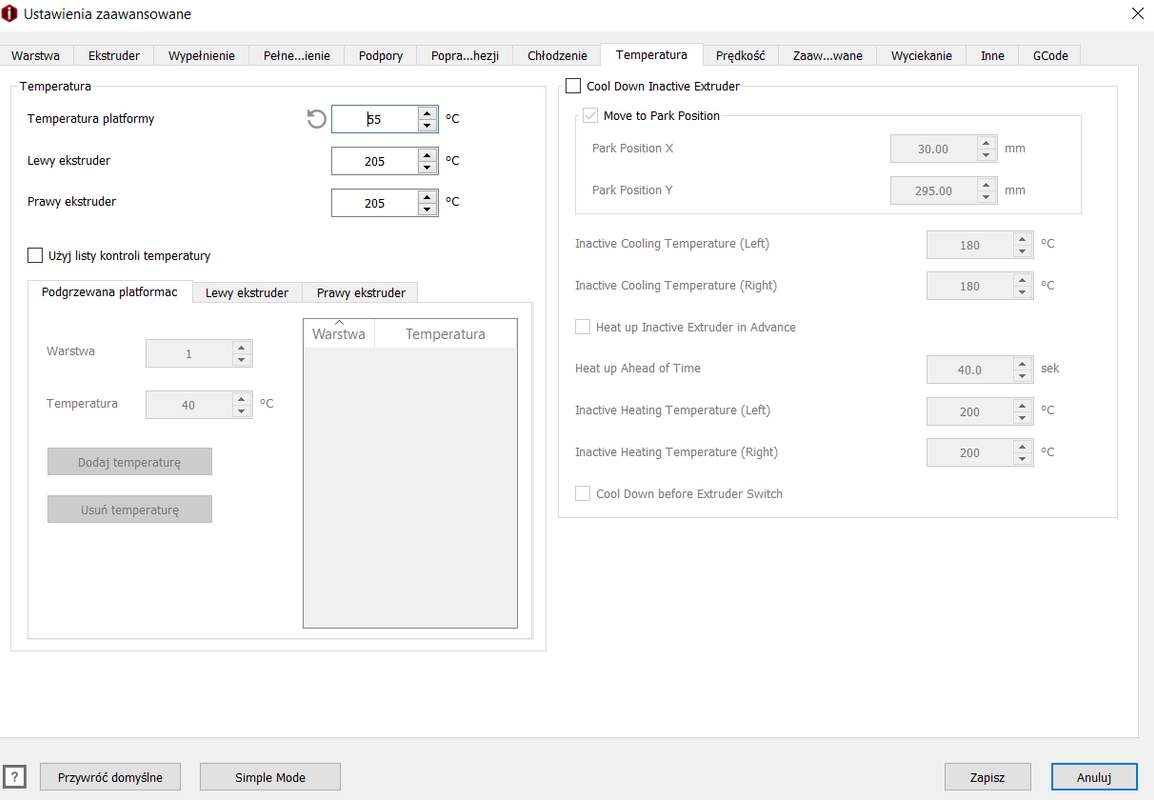Switch to the Wypełnienie tab
This screenshot has width=1154, height=800.
point(202,55)
